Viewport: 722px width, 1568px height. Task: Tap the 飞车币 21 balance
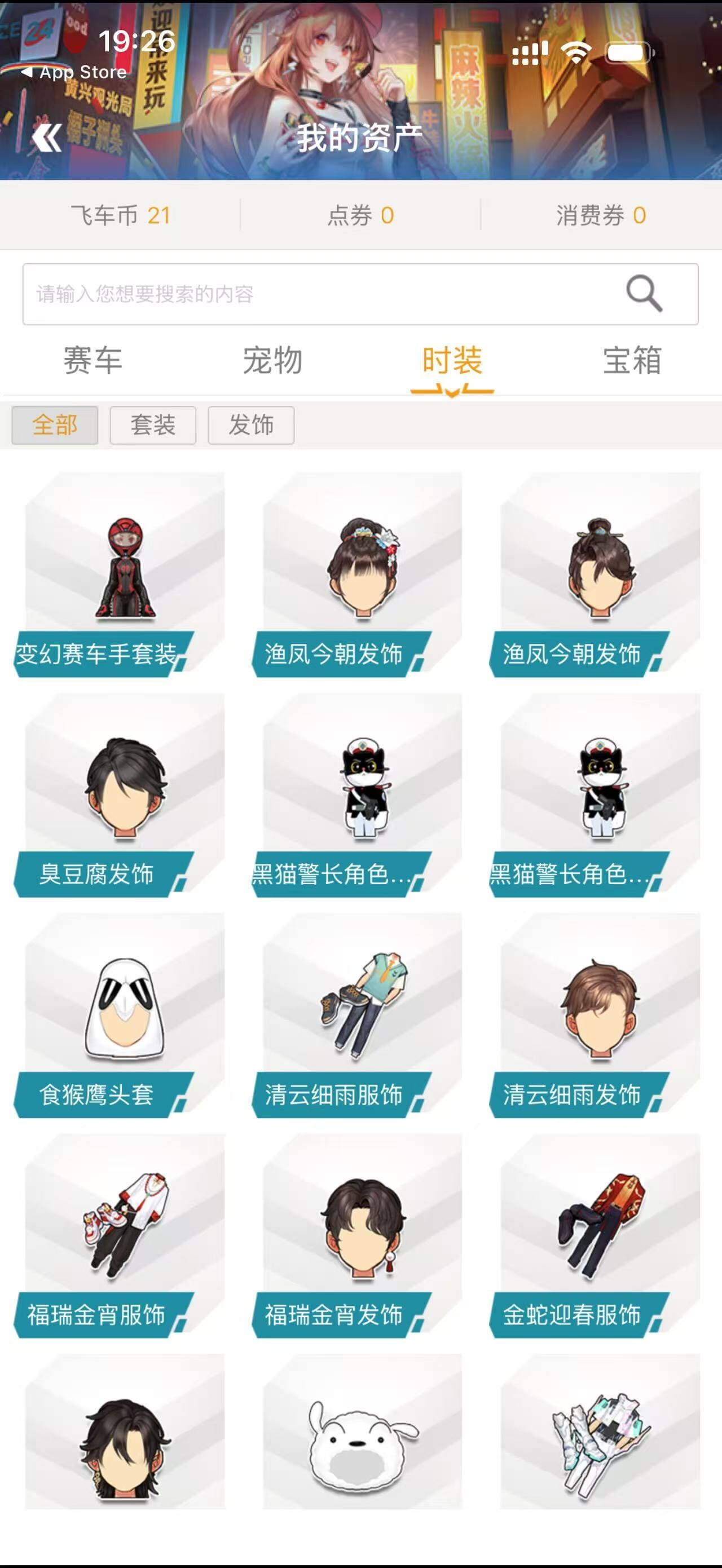coord(121,215)
